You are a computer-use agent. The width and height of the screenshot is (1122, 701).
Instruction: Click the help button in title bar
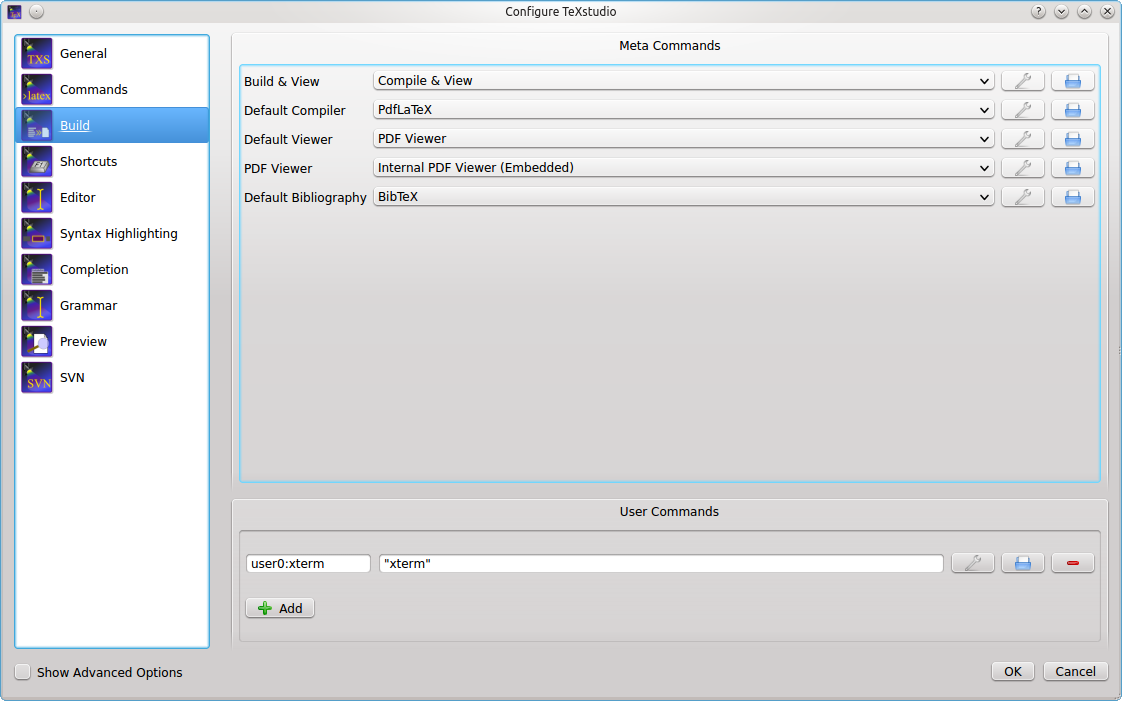pos(1038,11)
